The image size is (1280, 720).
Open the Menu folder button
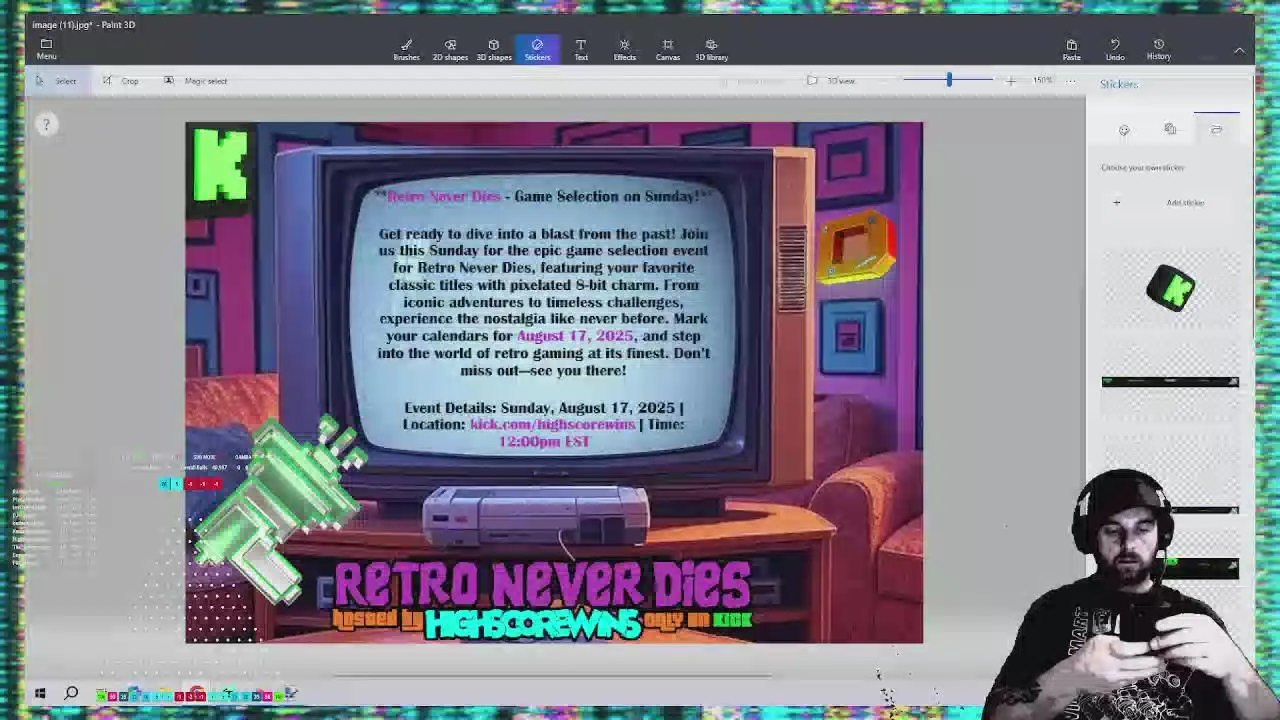pos(46,49)
